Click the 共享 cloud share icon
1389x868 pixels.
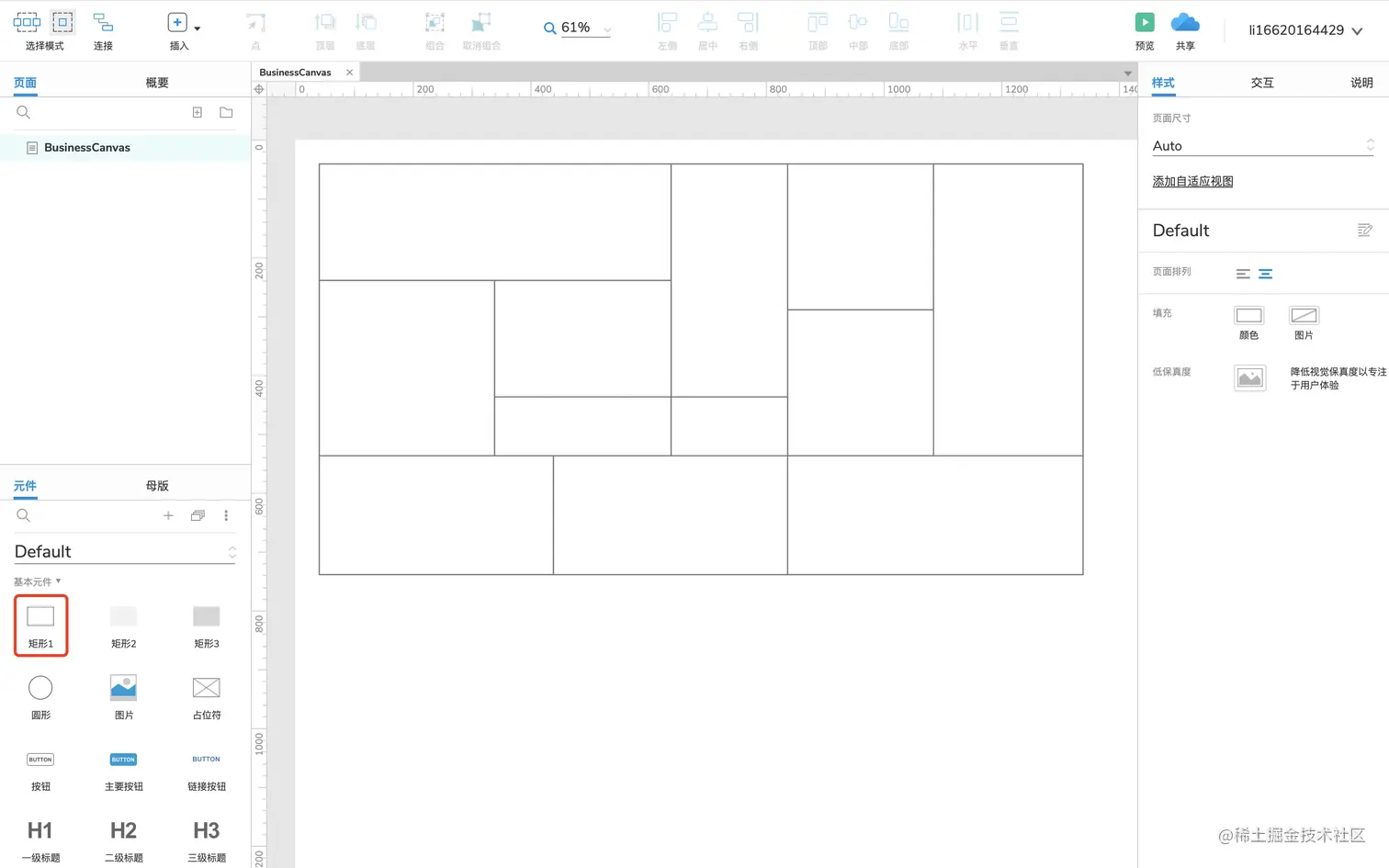click(1185, 22)
